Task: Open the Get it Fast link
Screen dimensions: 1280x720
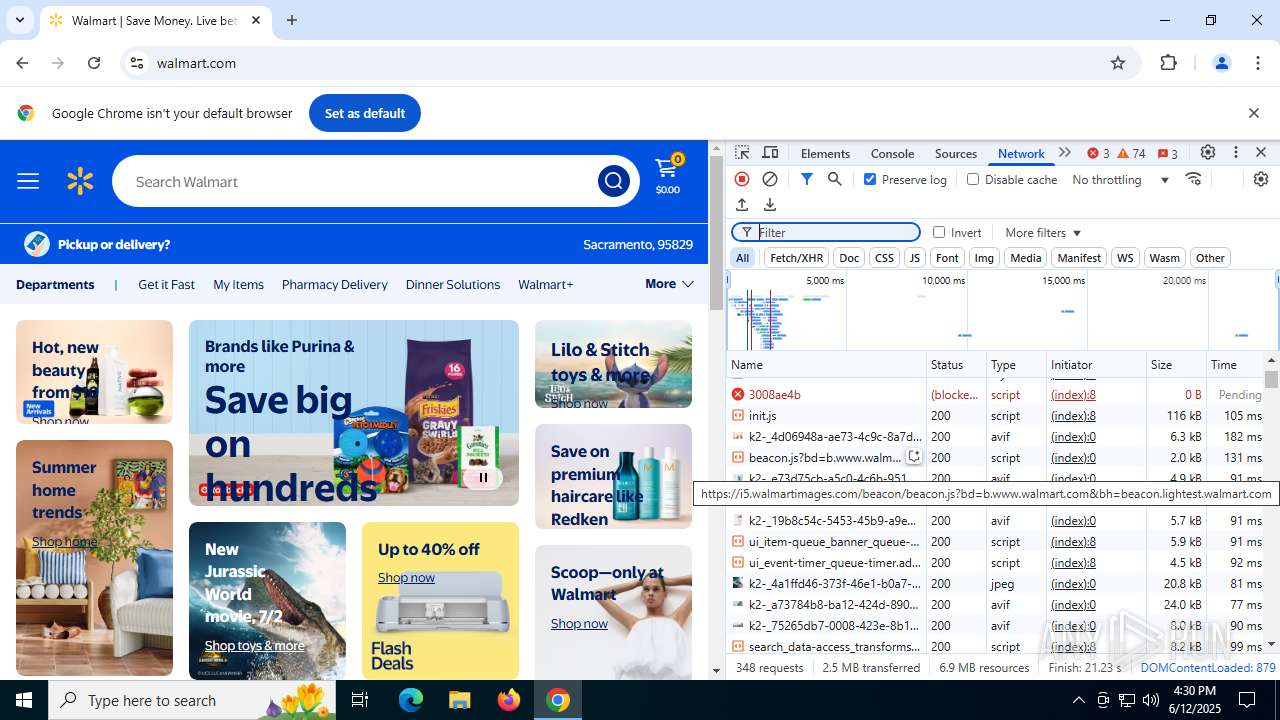Action: [166, 284]
